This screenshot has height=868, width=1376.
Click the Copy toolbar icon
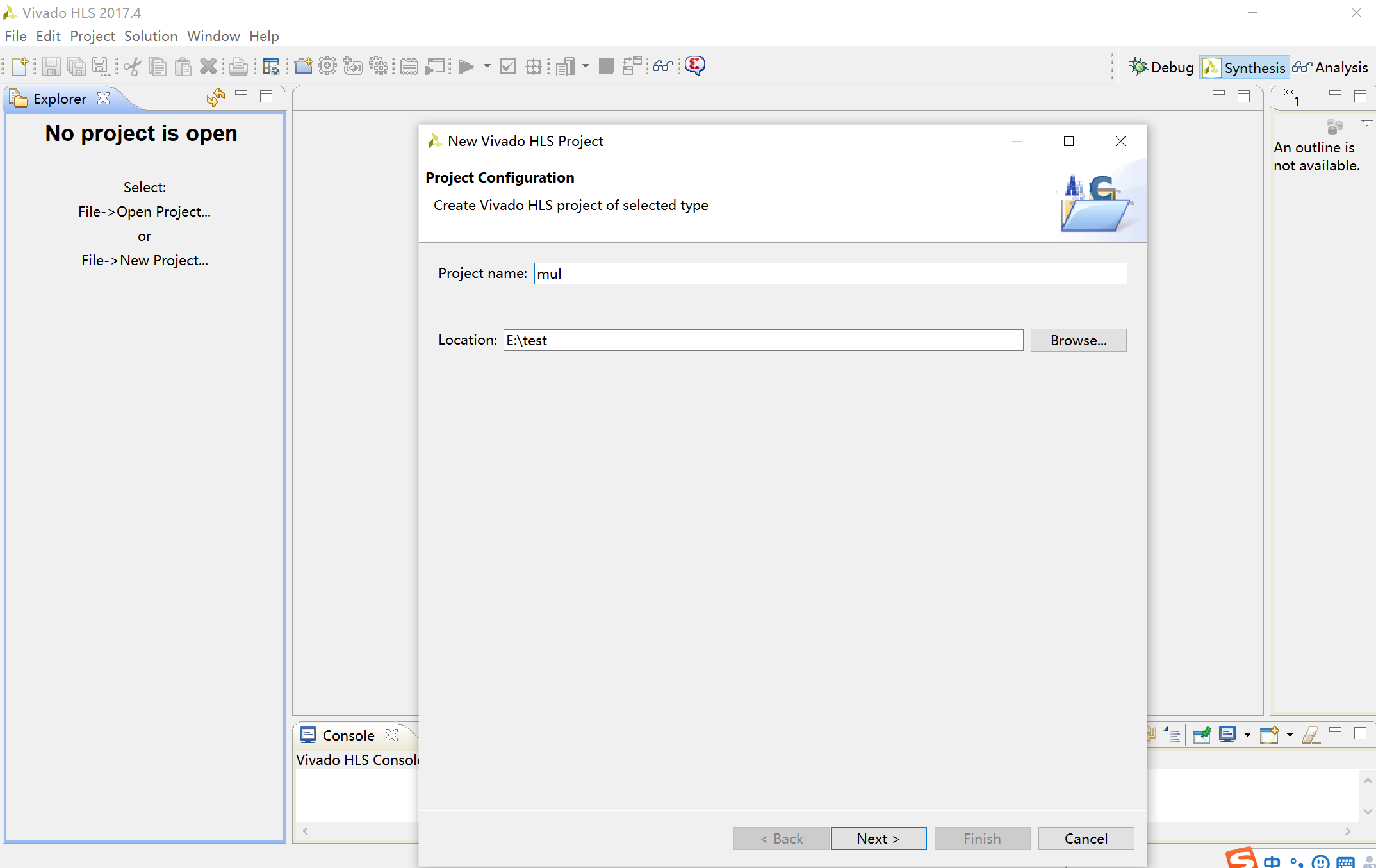(x=158, y=66)
